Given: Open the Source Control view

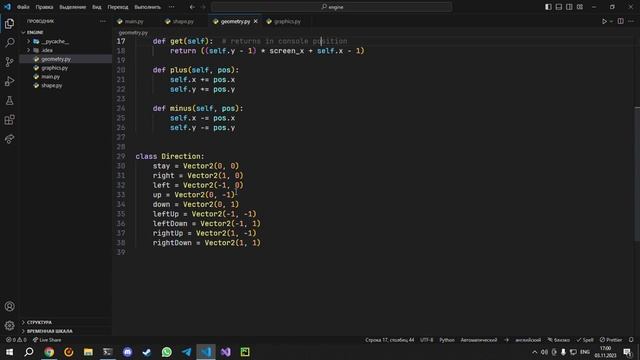Looking at the screenshot, I should click(x=9, y=62).
